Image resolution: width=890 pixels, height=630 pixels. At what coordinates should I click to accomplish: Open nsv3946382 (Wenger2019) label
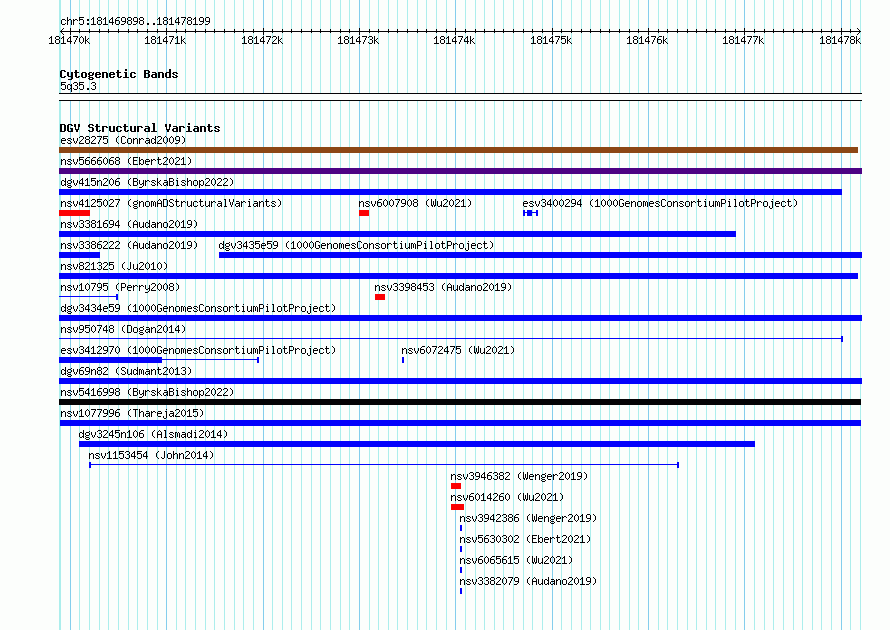pos(519,476)
